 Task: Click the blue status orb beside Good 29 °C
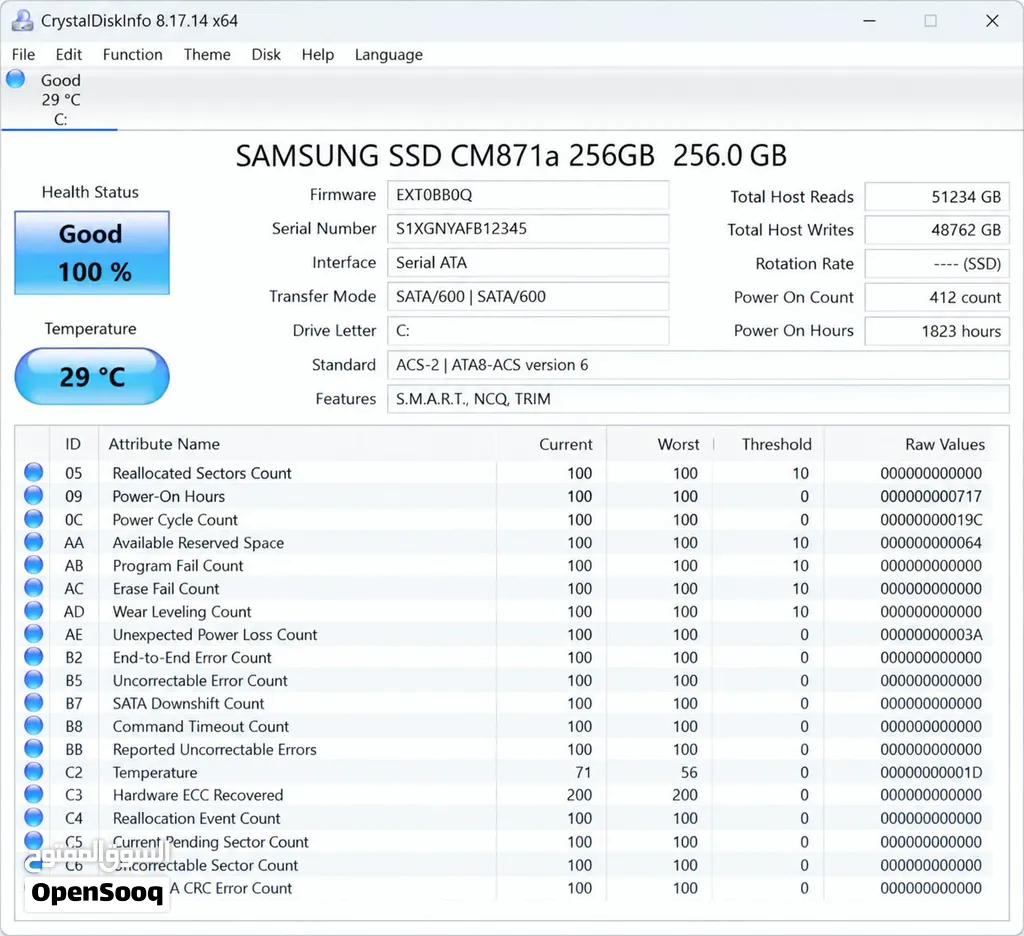pos(16,79)
